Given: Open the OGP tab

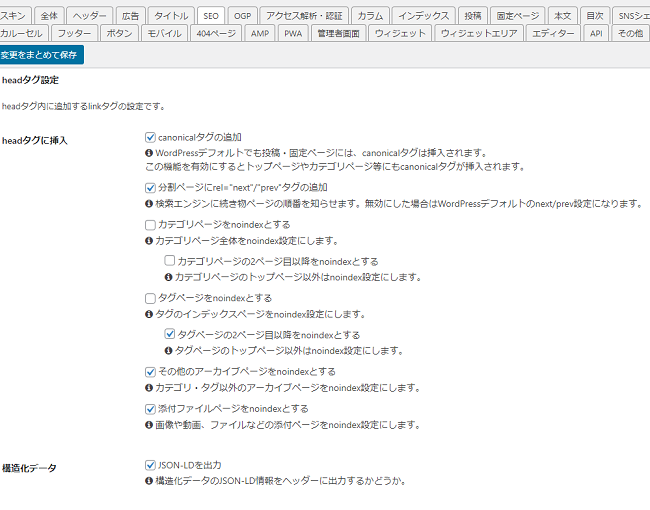Looking at the screenshot, I should click(243, 16).
